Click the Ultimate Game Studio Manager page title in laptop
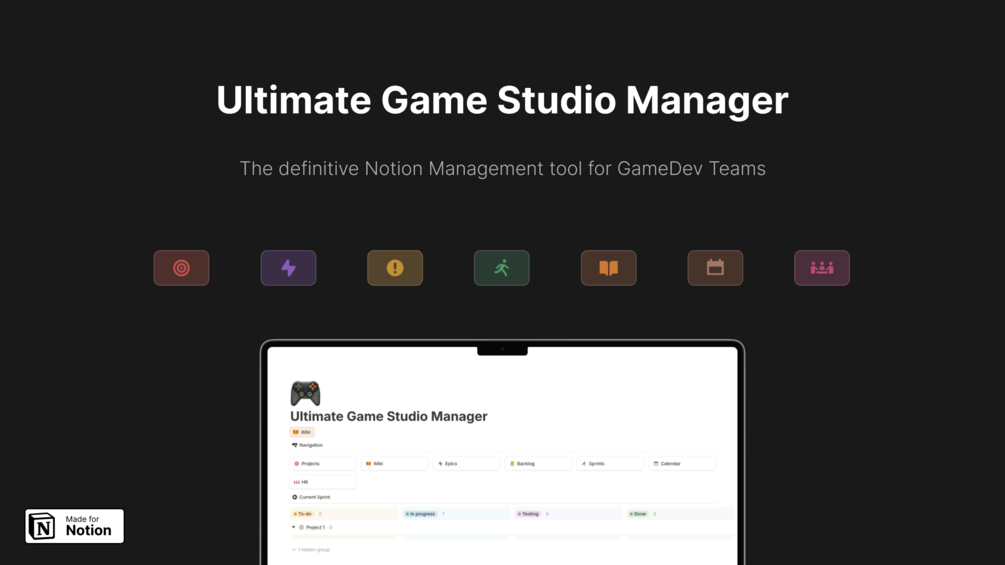This screenshot has height=565, width=1005. (x=388, y=416)
